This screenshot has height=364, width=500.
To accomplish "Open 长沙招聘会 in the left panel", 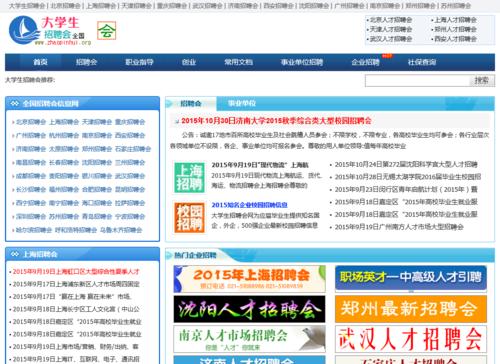I will 31,189.
